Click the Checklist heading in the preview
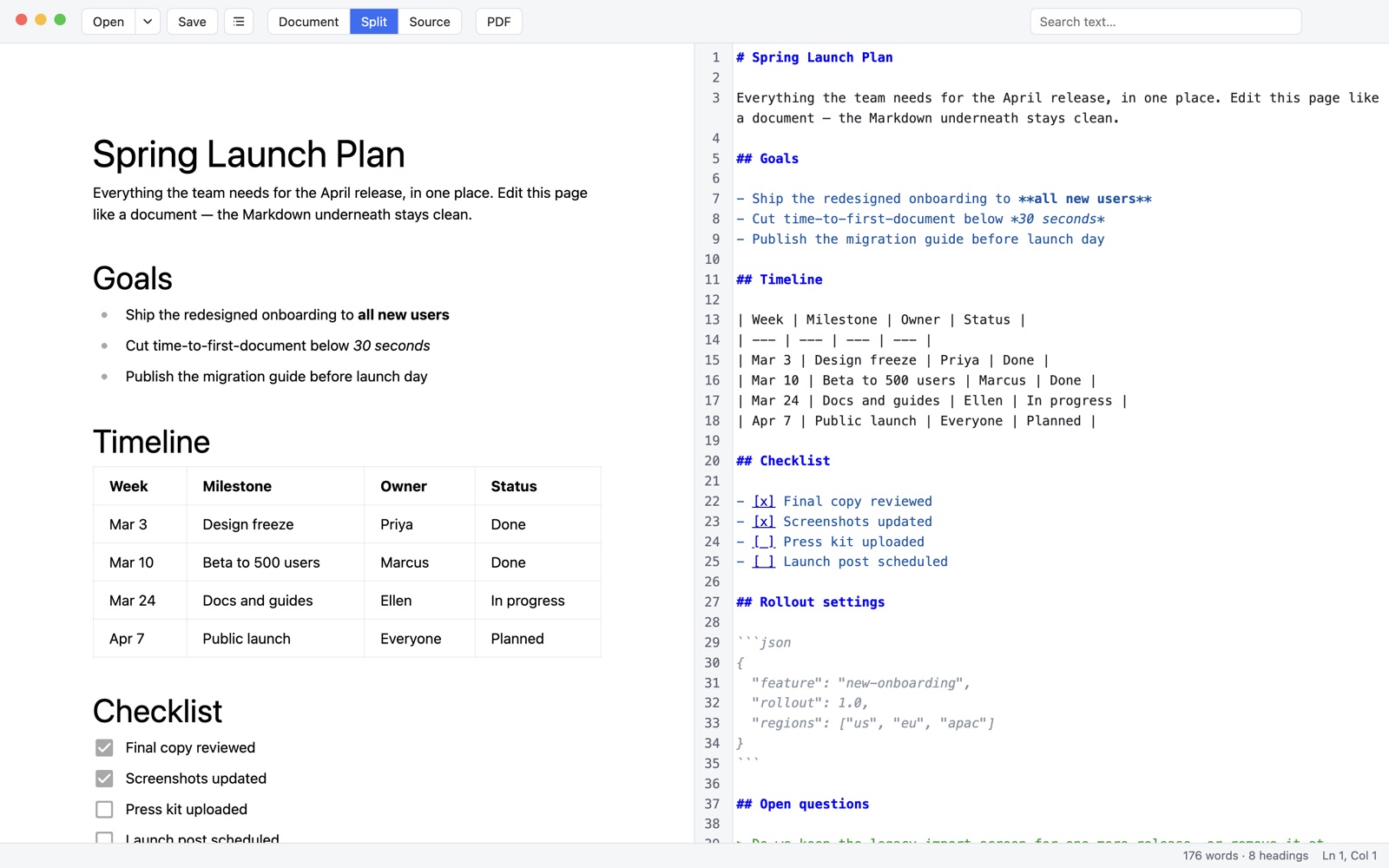The height and width of the screenshot is (868, 1389). [157, 711]
